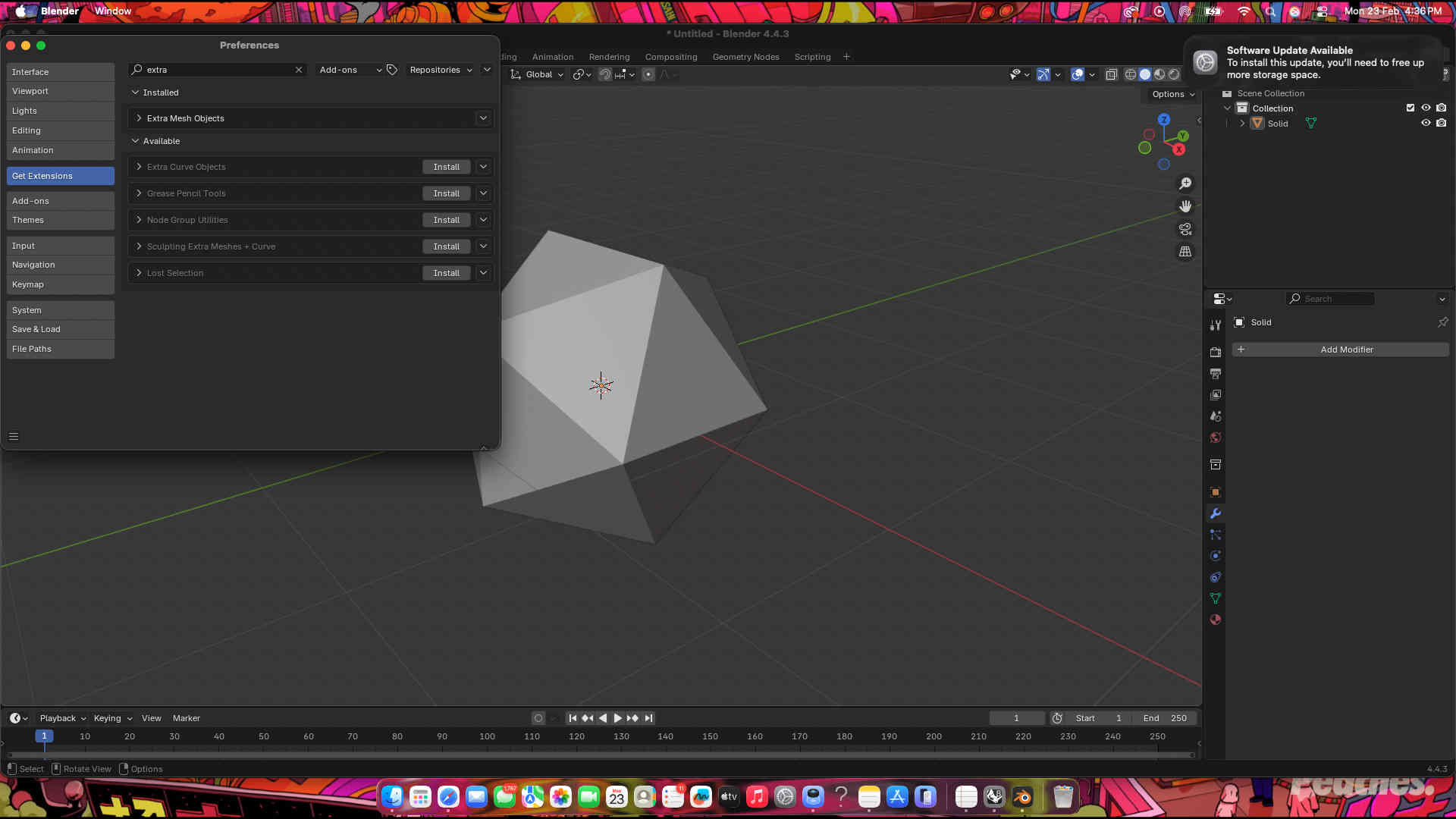Open the Modifiers wrench properties tab
This screenshot has height=819, width=1456.
(x=1216, y=513)
